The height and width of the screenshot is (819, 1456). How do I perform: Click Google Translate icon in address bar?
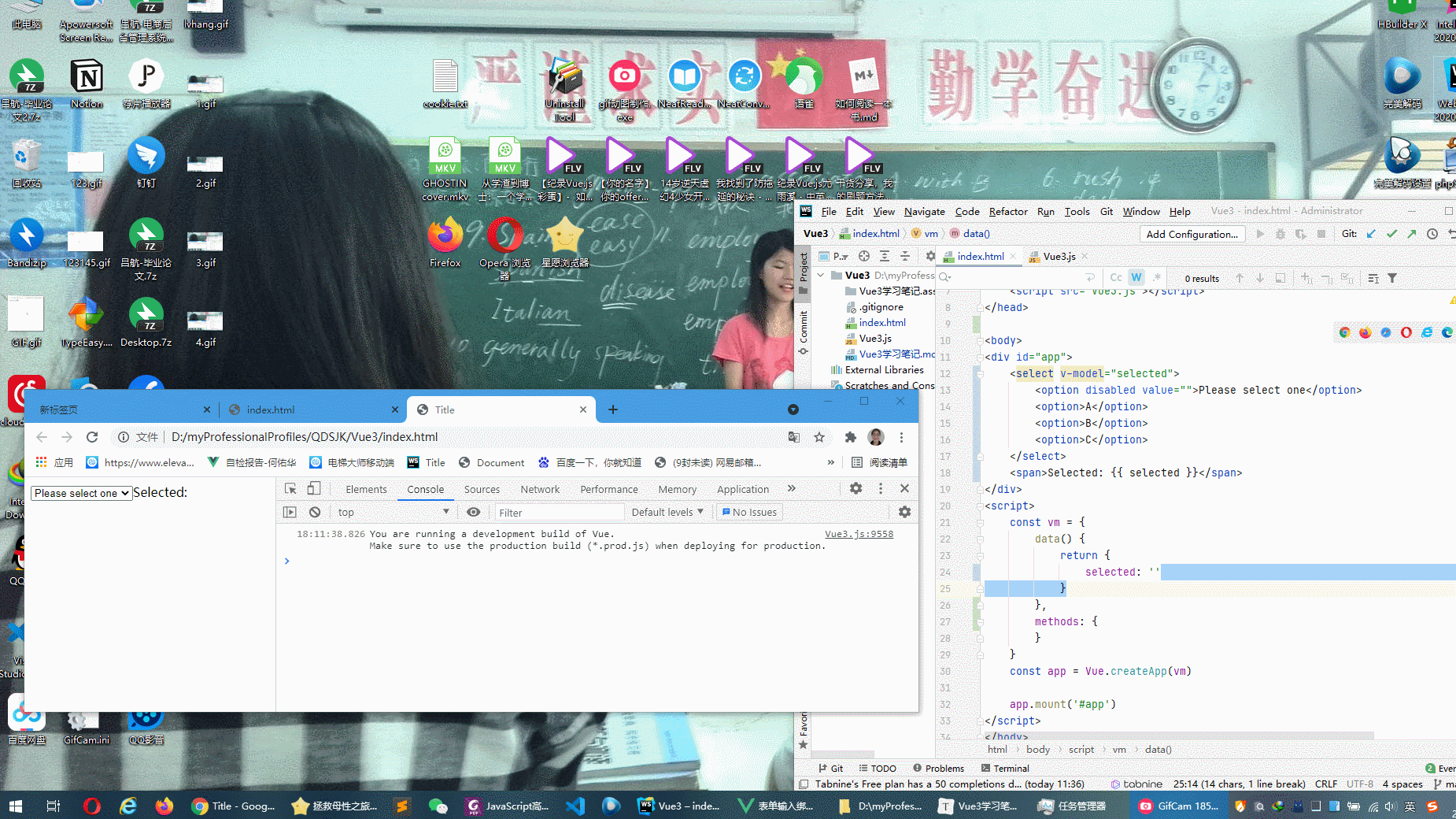click(794, 437)
